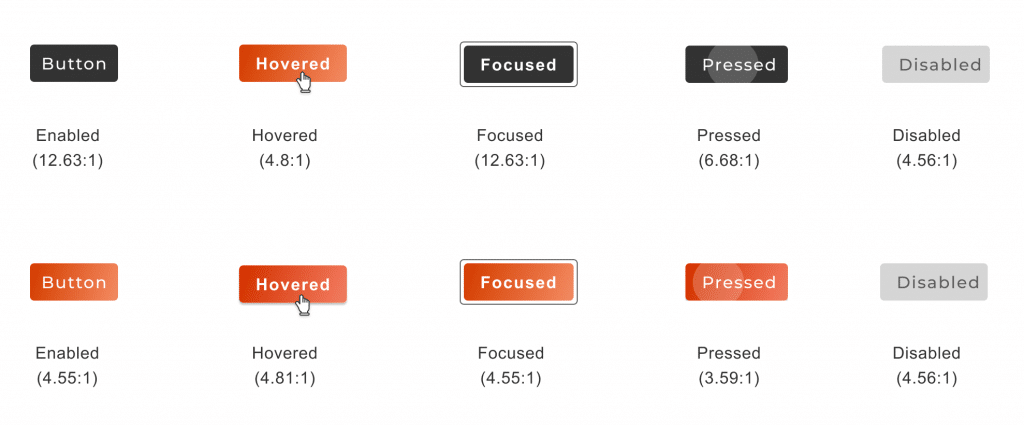Click the orange Pressed button with ripple

[736, 282]
